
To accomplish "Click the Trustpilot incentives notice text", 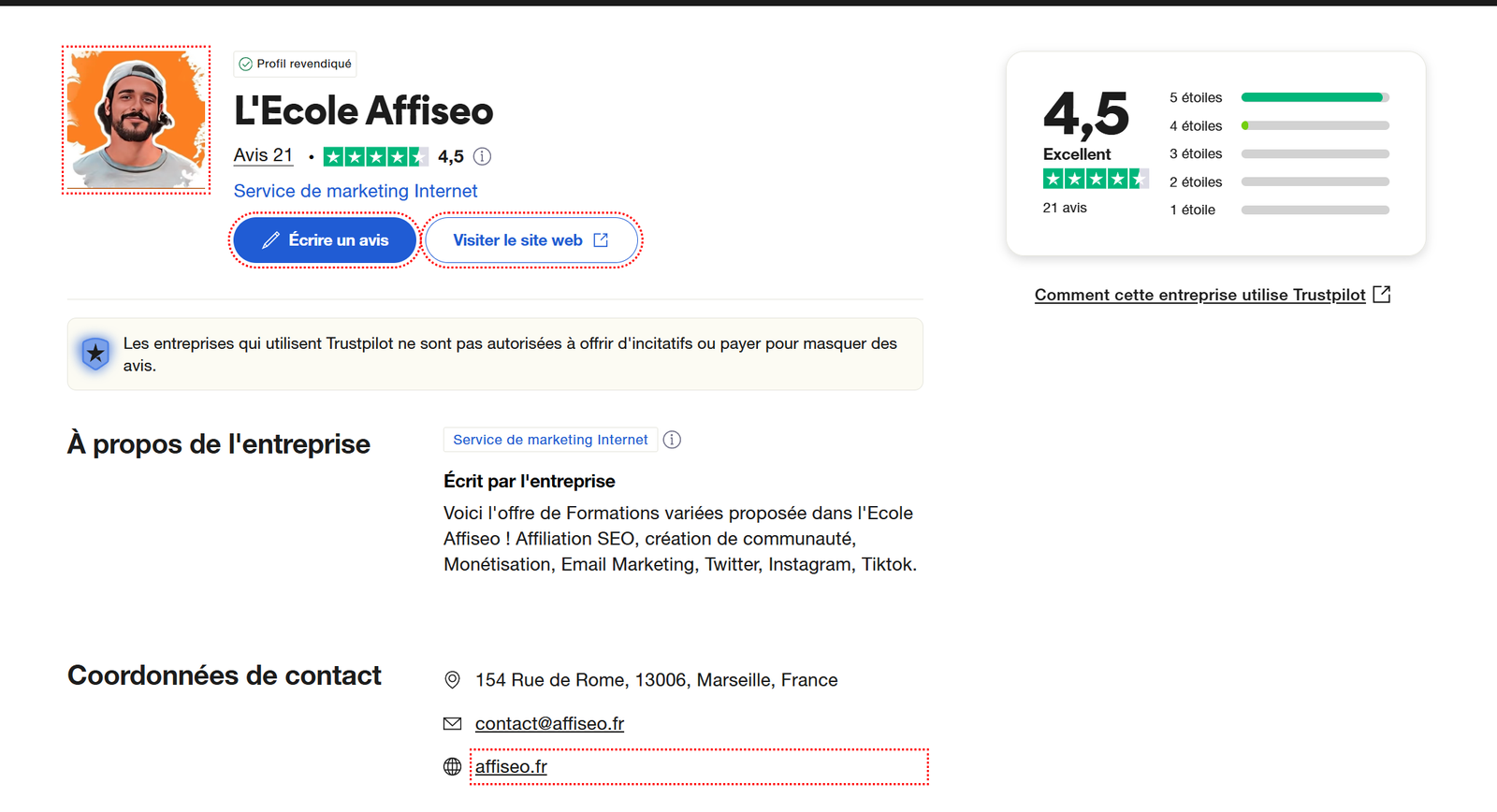I will pyautogui.click(x=510, y=355).
